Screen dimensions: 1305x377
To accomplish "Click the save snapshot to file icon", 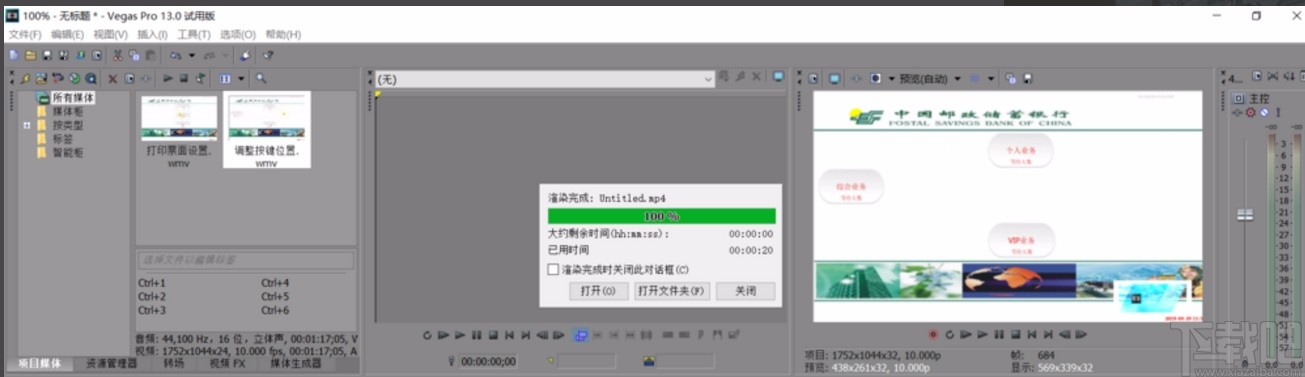I will coord(1027,78).
